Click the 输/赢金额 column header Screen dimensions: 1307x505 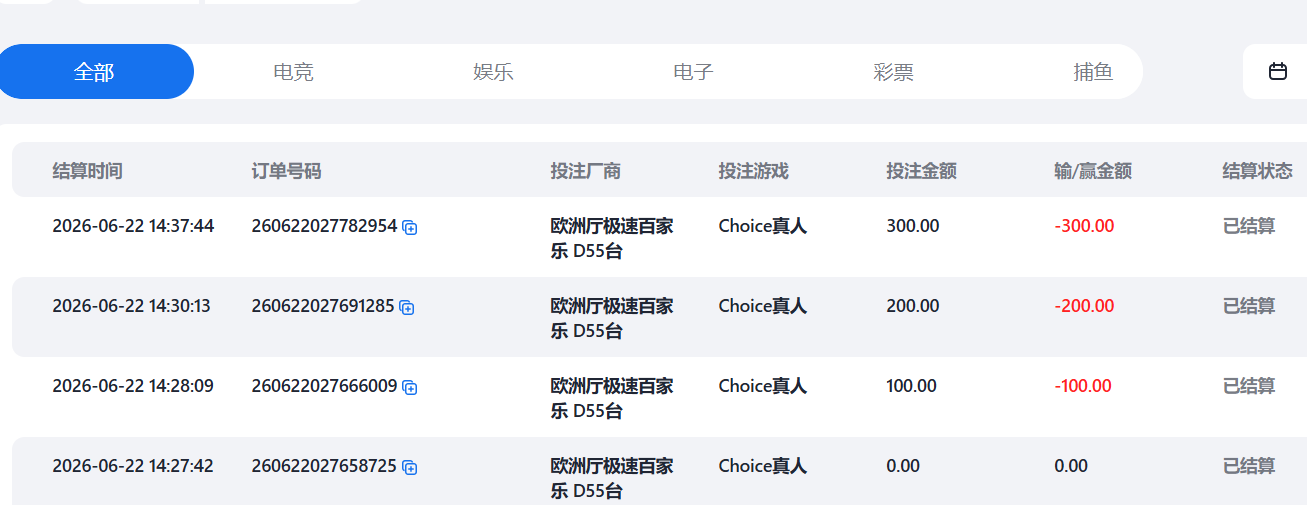point(1093,171)
